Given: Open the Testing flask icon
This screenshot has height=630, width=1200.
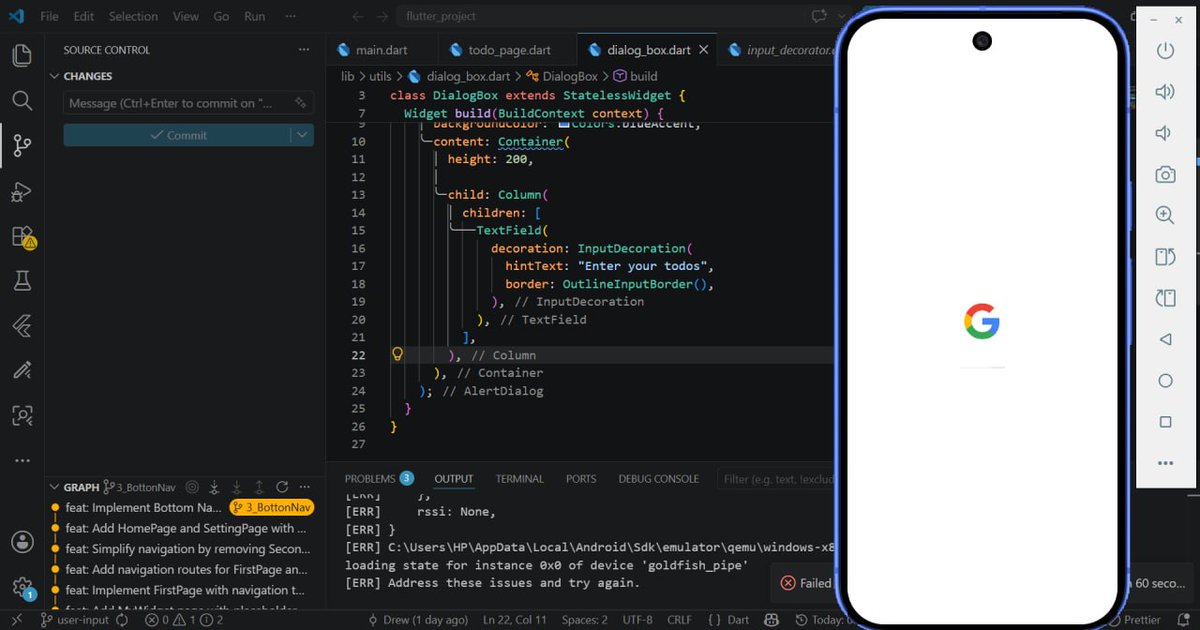Looking at the screenshot, I should click(x=22, y=282).
